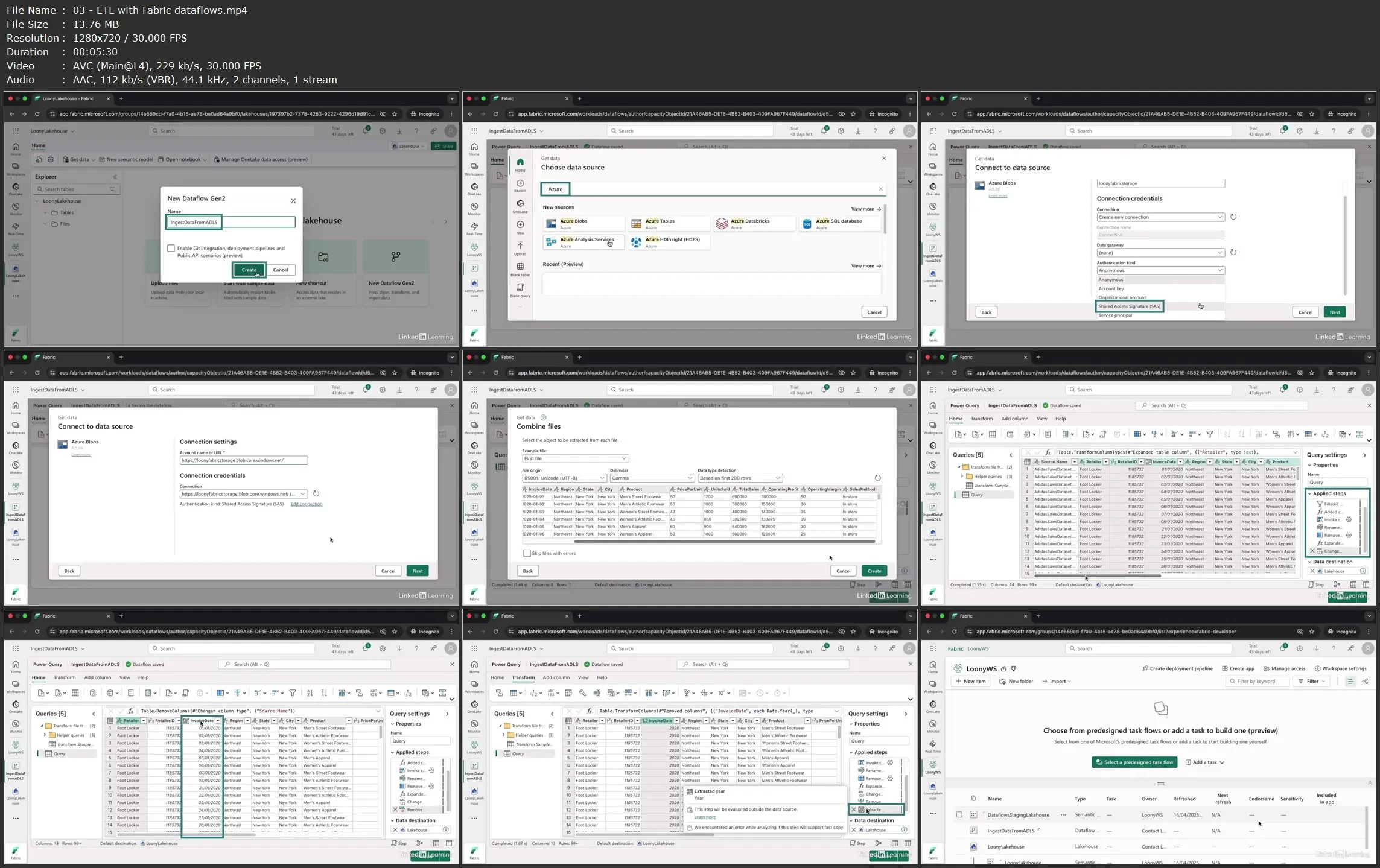Open Workspaces in LoonyWS workspace frame sidebar
This screenshot has width=1380, height=868.
click(x=933, y=686)
